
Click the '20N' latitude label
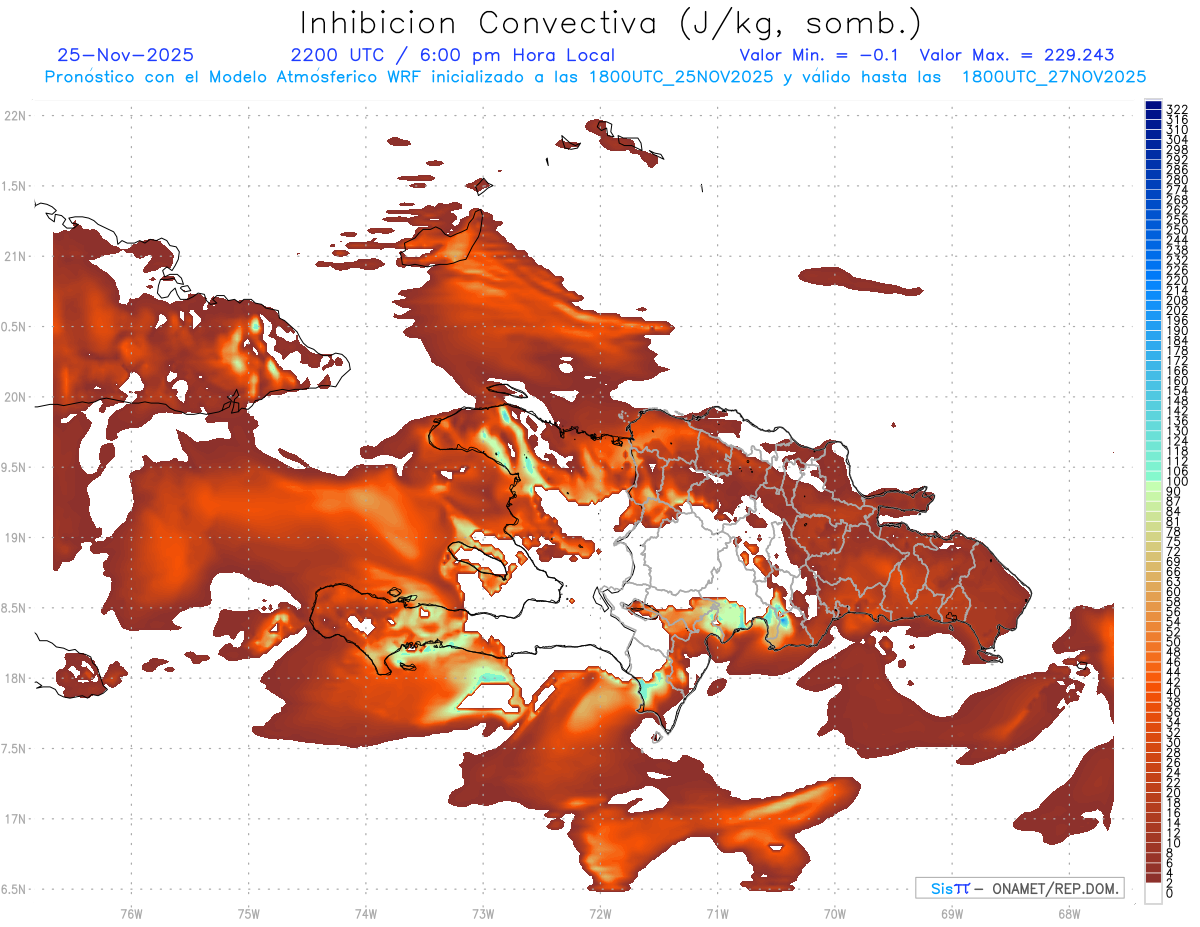click(15, 397)
